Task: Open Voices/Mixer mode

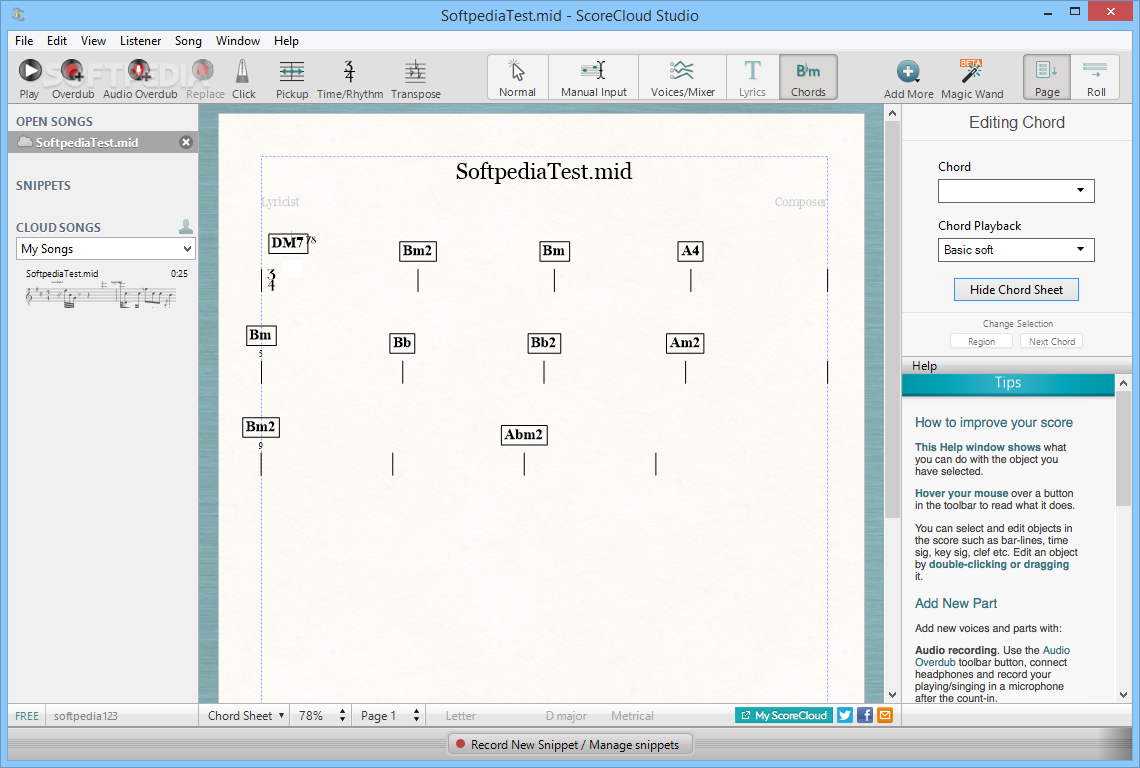Action: coord(682,77)
